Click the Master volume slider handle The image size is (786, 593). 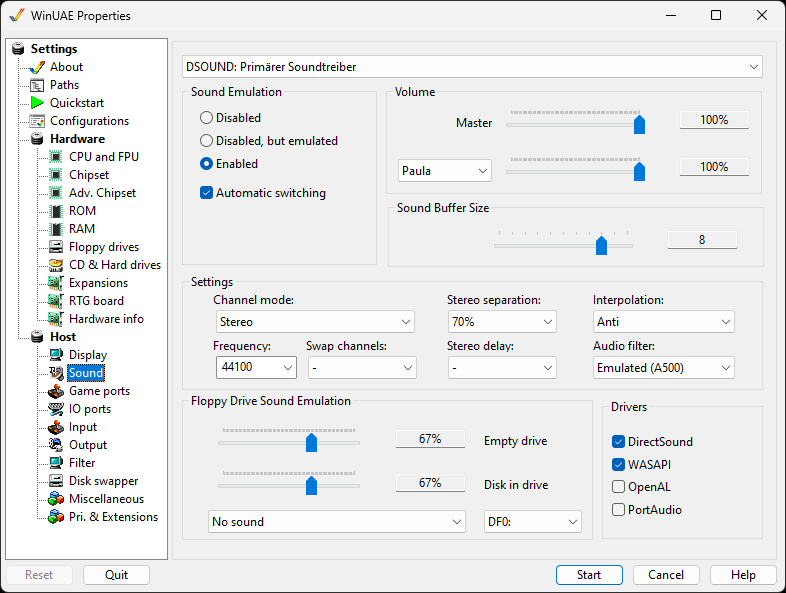[639, 124]
